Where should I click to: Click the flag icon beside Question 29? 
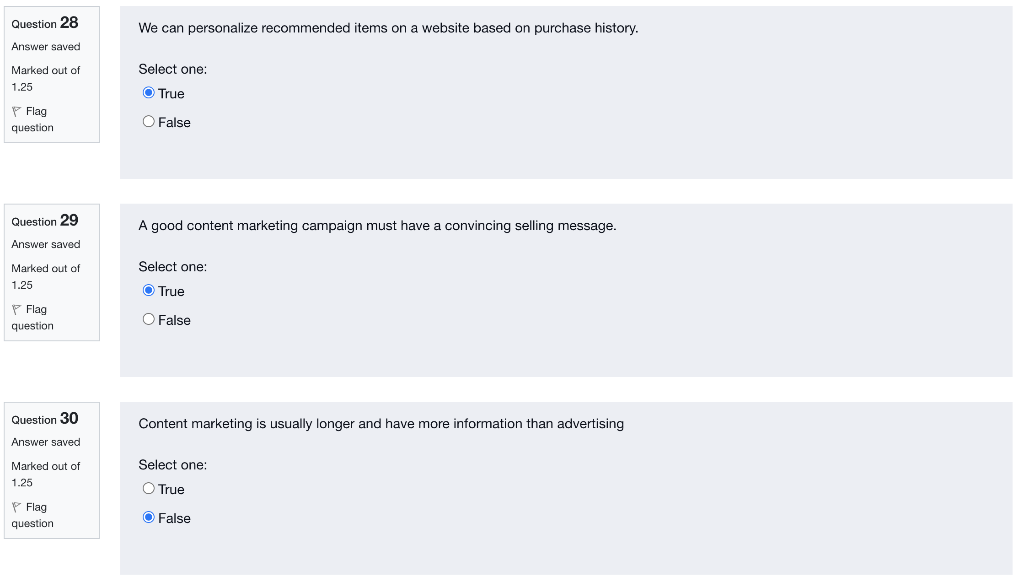click(x=15, y=309)
